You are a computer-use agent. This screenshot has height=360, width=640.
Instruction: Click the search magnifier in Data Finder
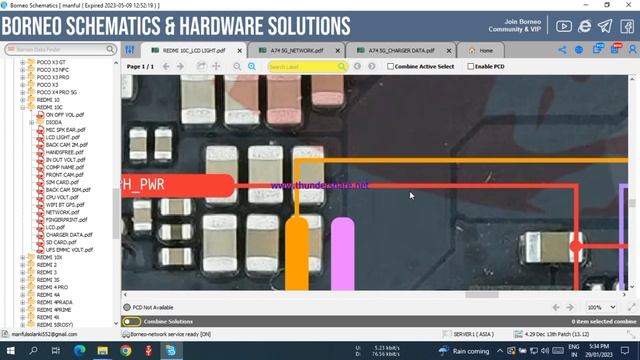point(110,49)
